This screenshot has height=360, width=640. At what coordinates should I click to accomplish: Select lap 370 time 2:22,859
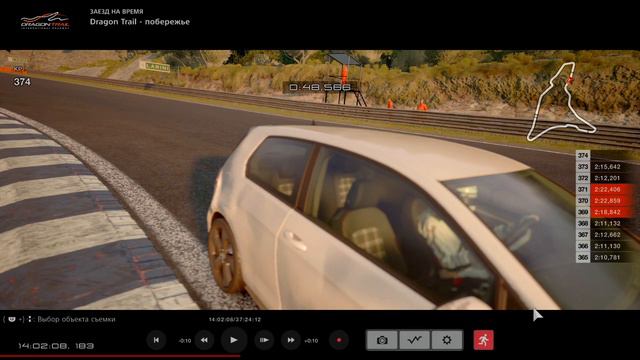coord(606,201)
